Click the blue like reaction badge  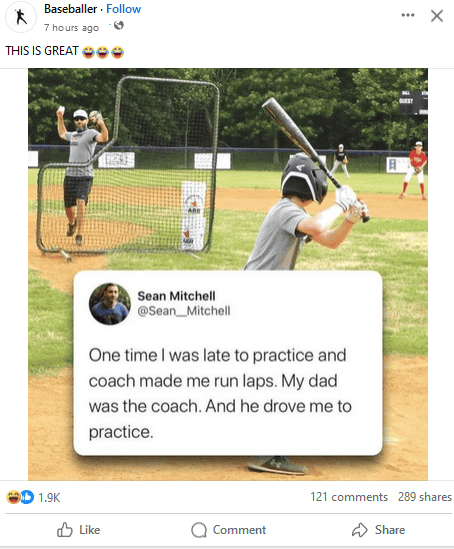[x=27, y=497]
